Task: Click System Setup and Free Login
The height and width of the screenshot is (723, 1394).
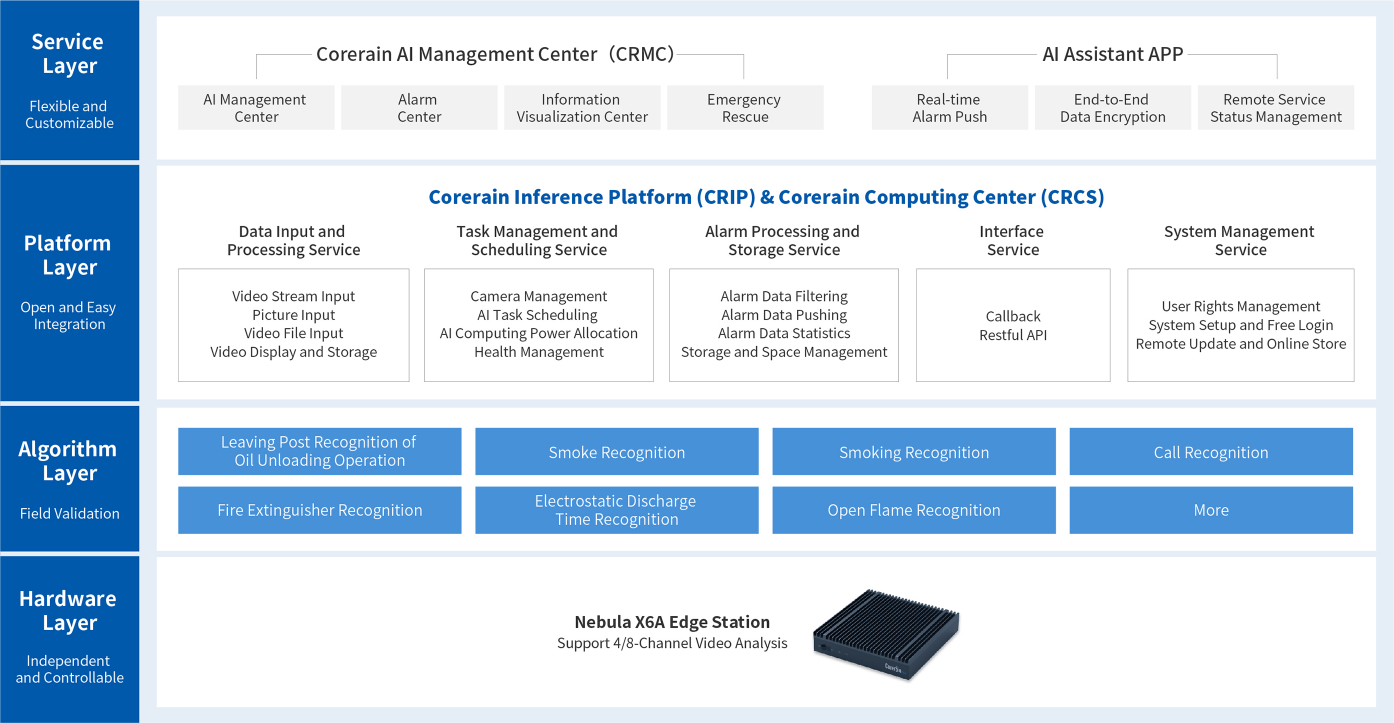Action: click(1240, 325)
